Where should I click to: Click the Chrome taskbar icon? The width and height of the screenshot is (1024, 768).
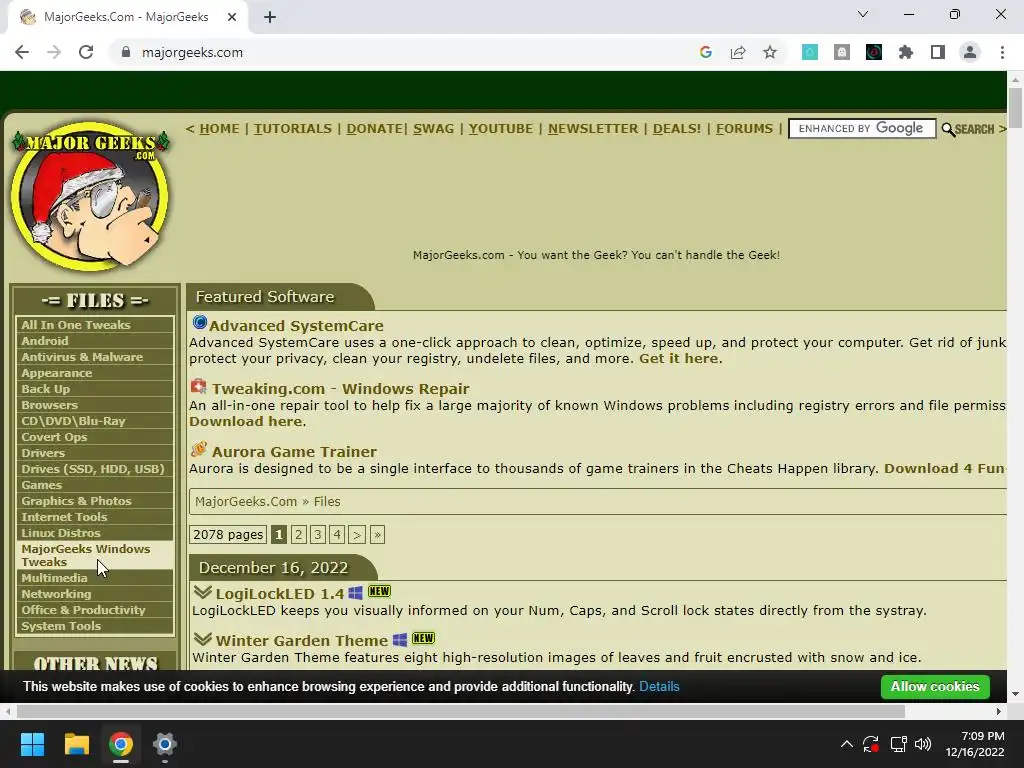pos(121,744)
